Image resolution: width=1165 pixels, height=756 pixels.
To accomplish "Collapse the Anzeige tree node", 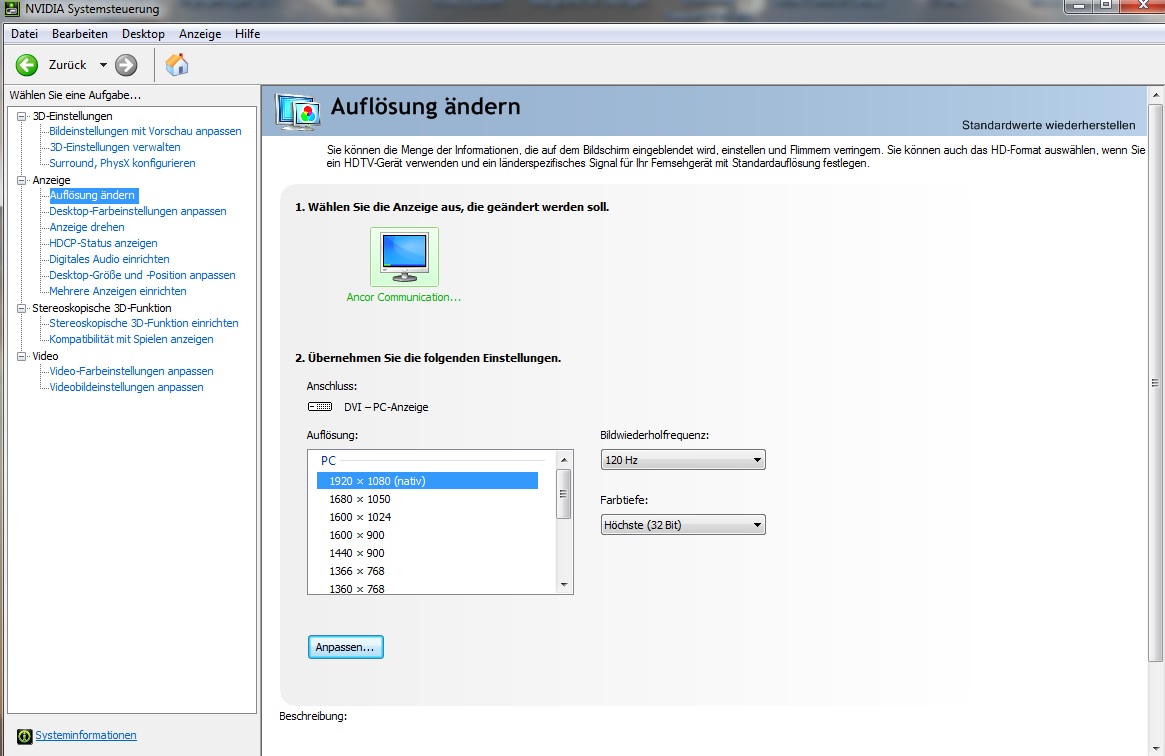I will click(x=22, y=180).
